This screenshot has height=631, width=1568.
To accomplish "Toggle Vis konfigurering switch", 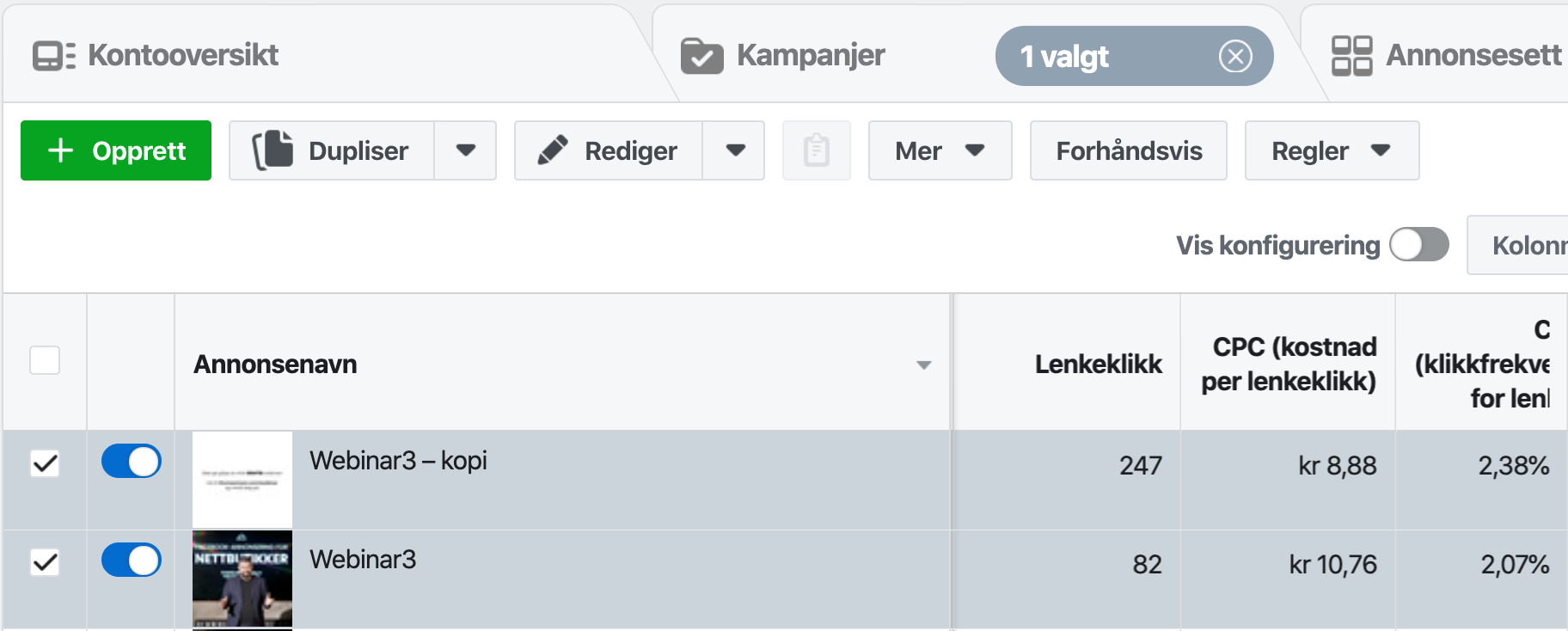I will pyautogui.click(x=1418, y=245).
